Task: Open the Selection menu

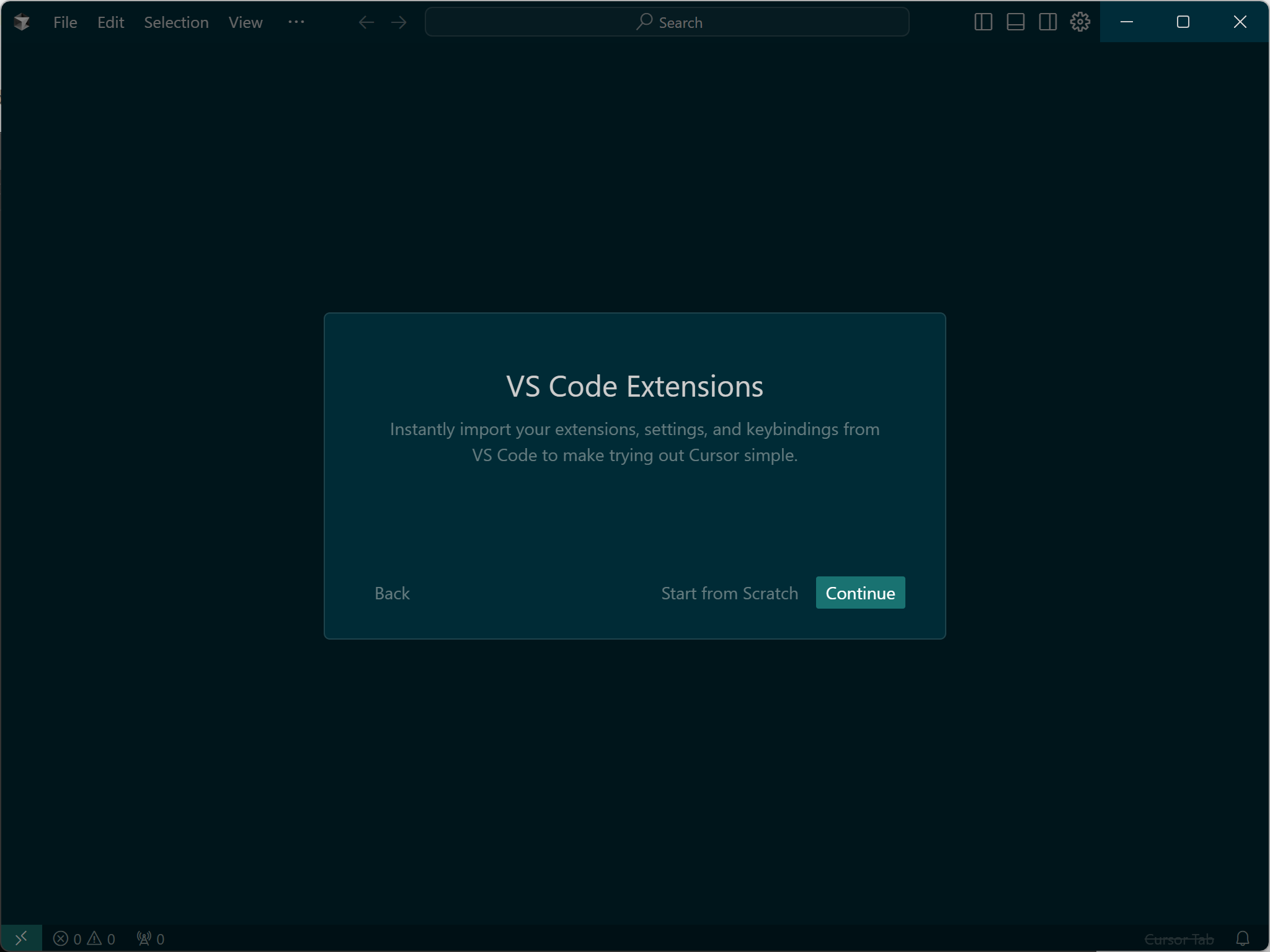Action: pos(176,22)
